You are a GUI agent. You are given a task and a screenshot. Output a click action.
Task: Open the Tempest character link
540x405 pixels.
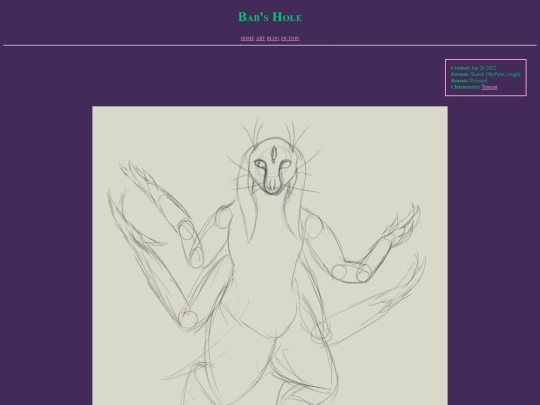489,87
